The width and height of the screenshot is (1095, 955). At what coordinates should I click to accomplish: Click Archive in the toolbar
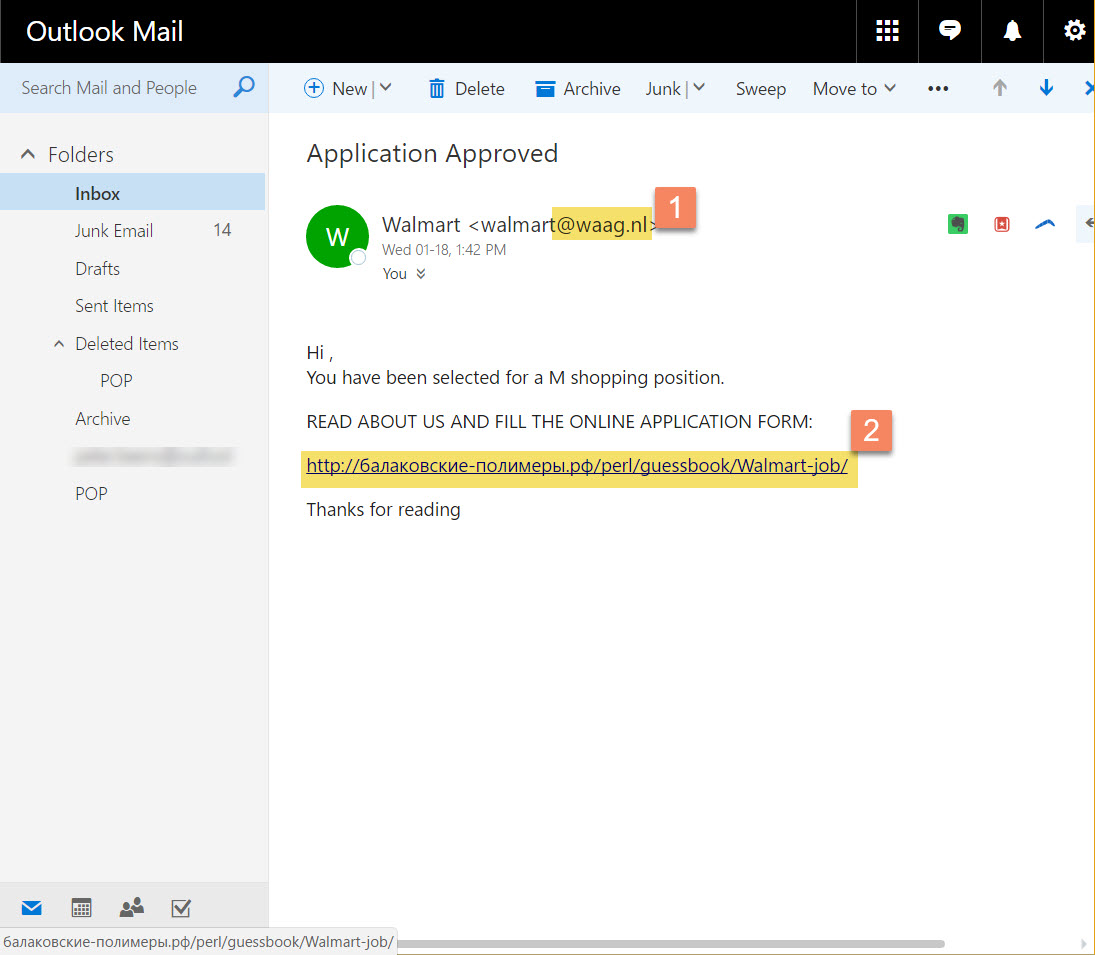578,89
